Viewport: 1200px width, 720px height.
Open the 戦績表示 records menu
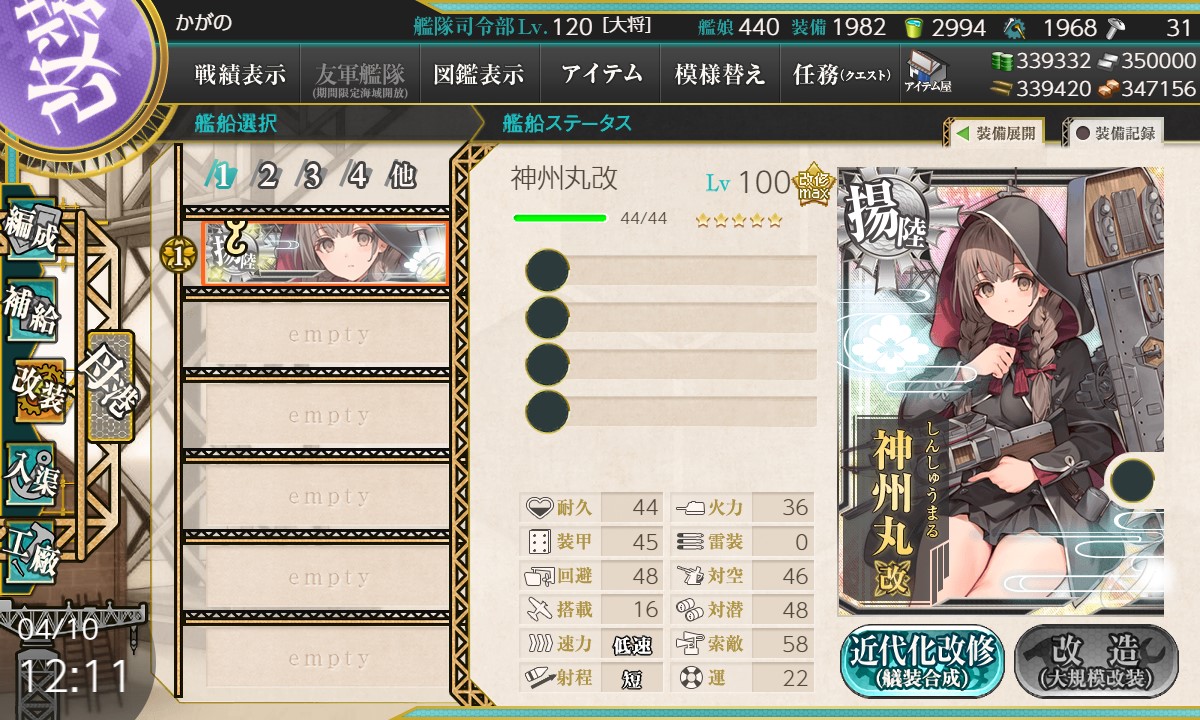pyautogui.click(x=240, y=74)
